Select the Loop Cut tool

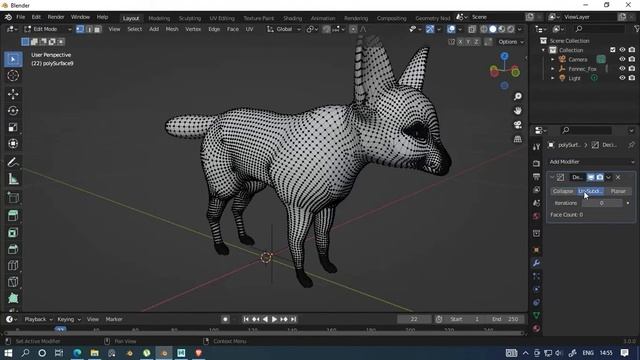click(x=13, y=265)
